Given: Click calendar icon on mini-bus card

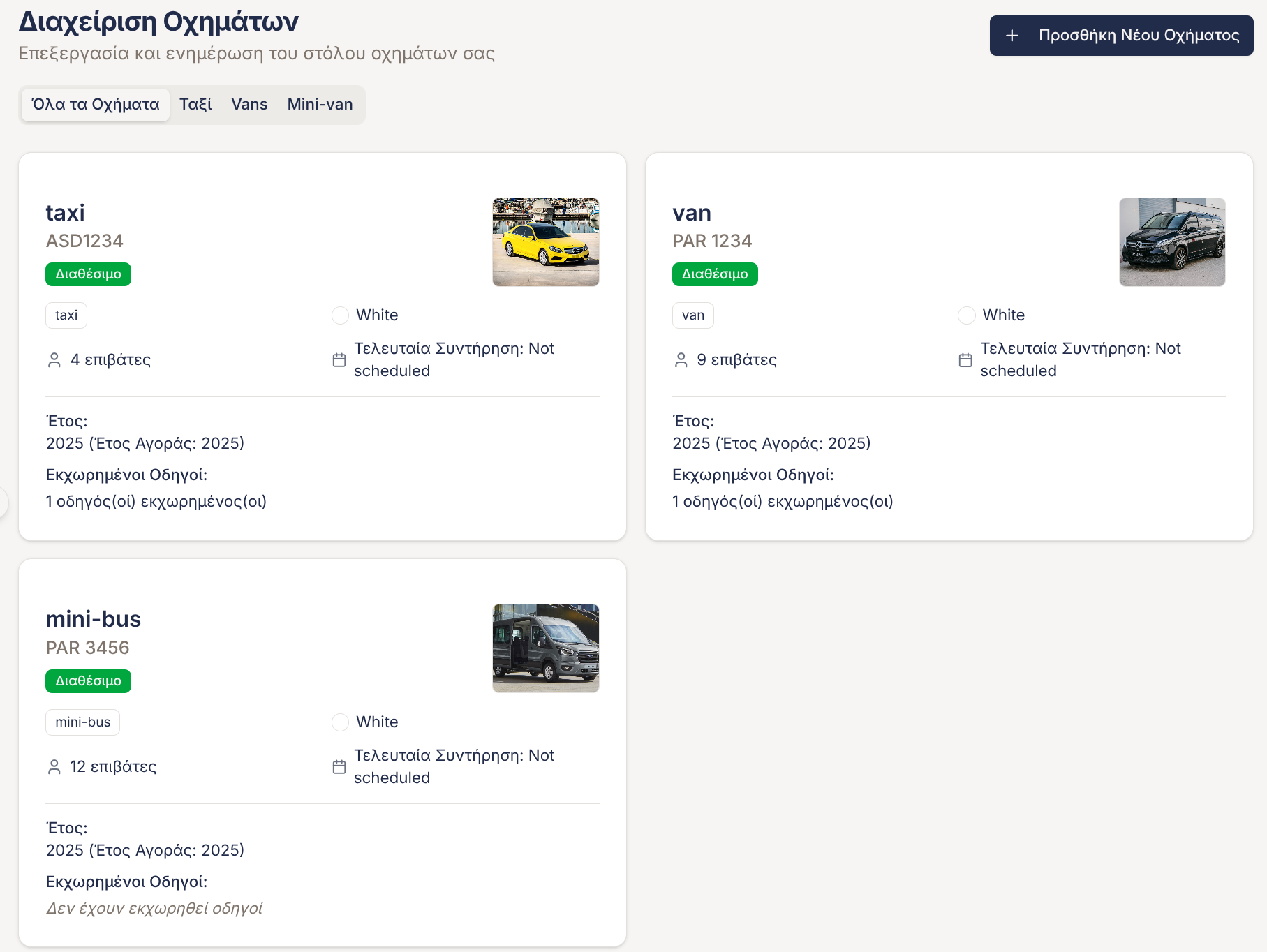Looking at the screenshot, I should click(x=339, y=767).
